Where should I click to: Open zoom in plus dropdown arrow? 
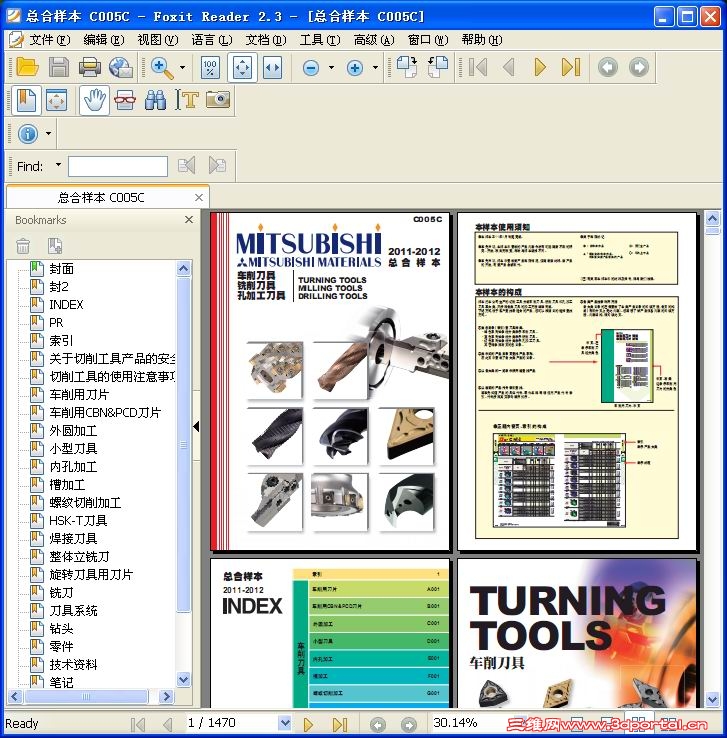click(x=375, y=68)
